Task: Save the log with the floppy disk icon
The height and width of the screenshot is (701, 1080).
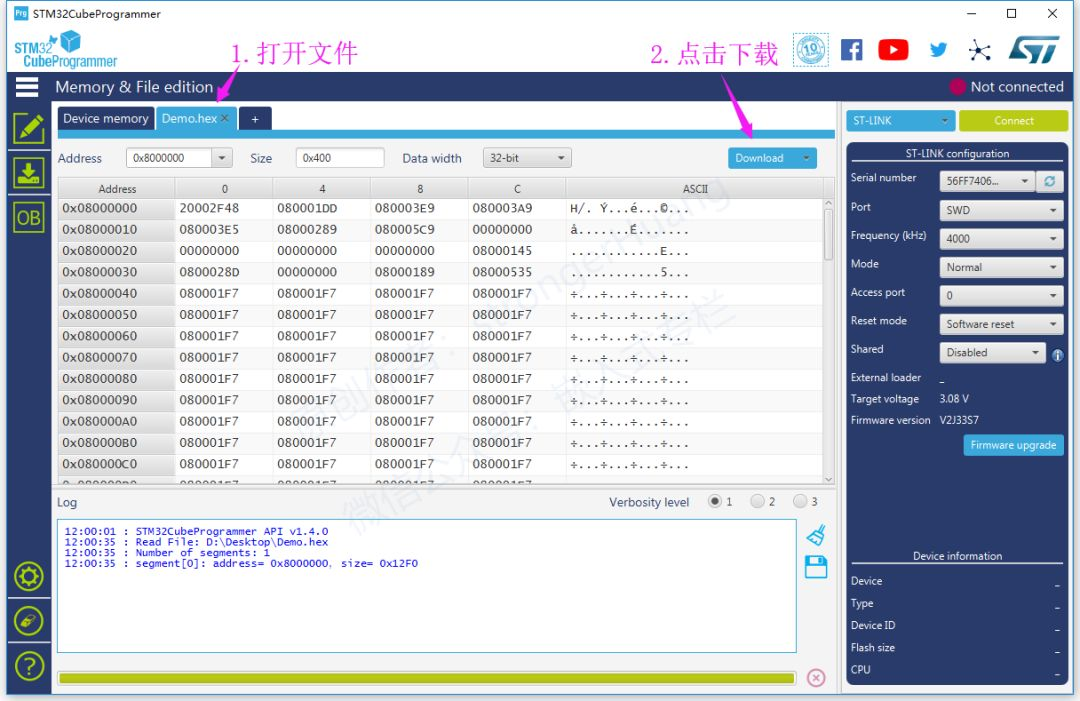Action: [x=816, y=567]
